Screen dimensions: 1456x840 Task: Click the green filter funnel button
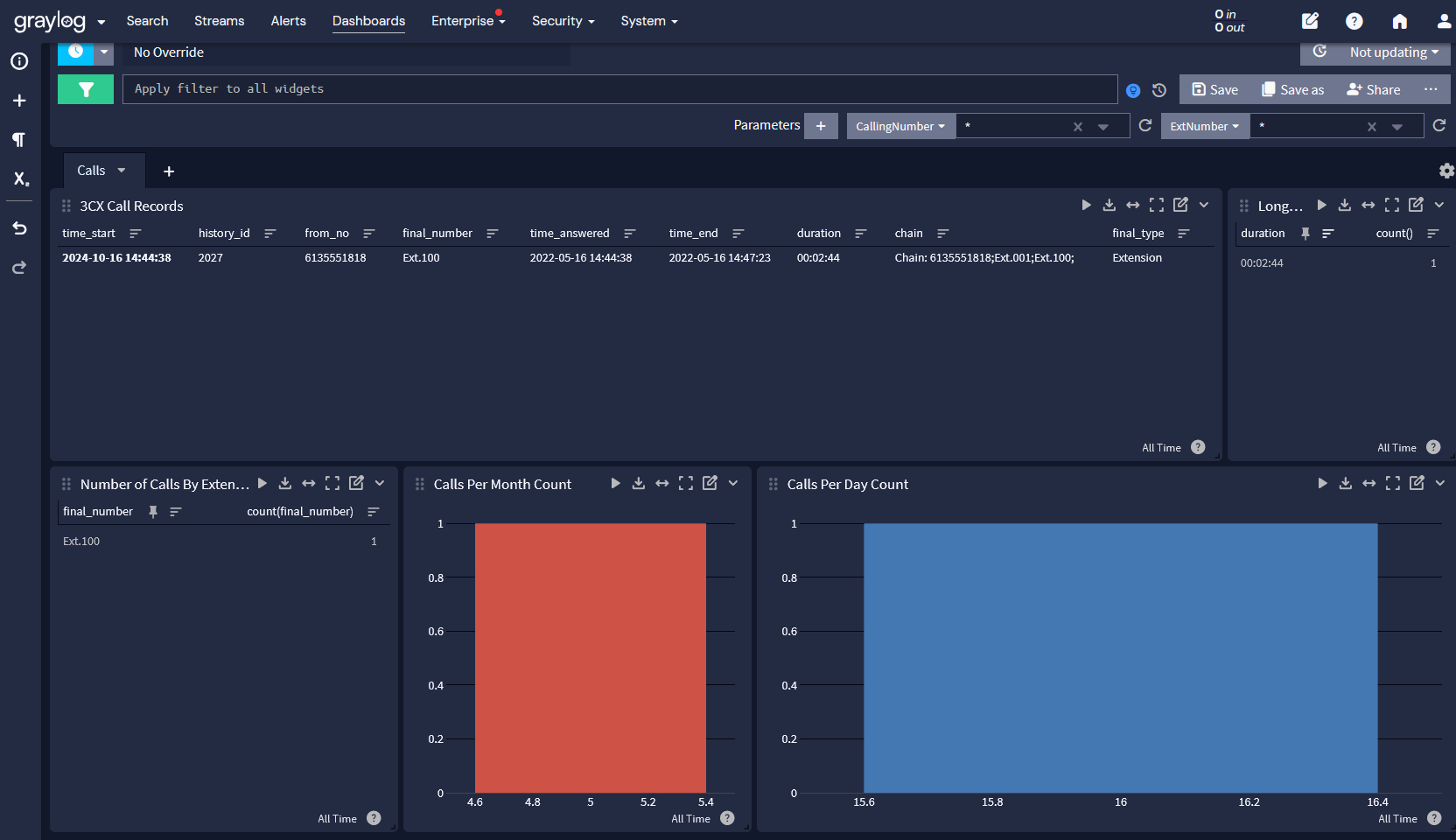(86, 89)
